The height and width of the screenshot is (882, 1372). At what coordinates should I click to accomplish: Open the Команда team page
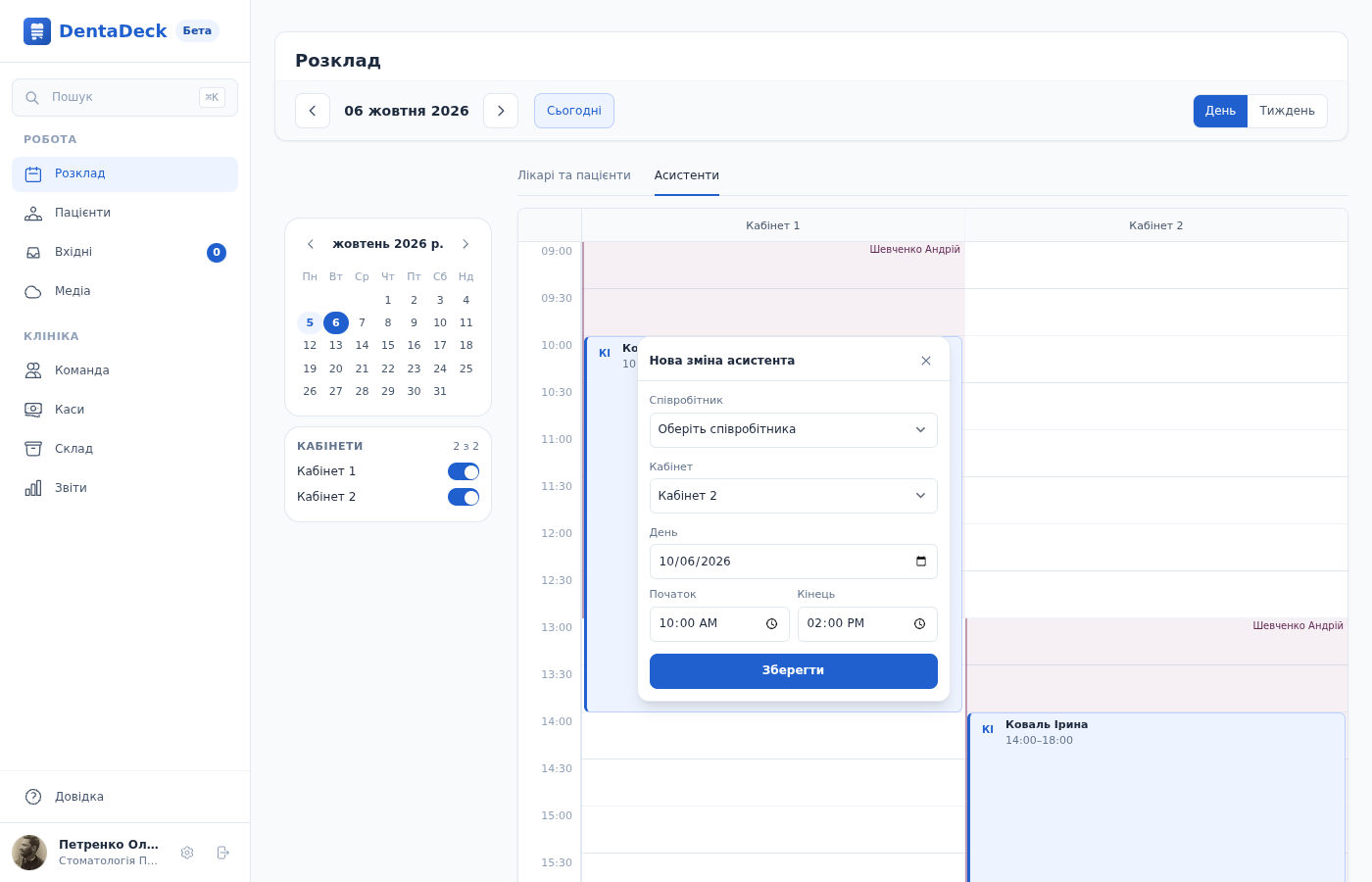click(124, 370)
